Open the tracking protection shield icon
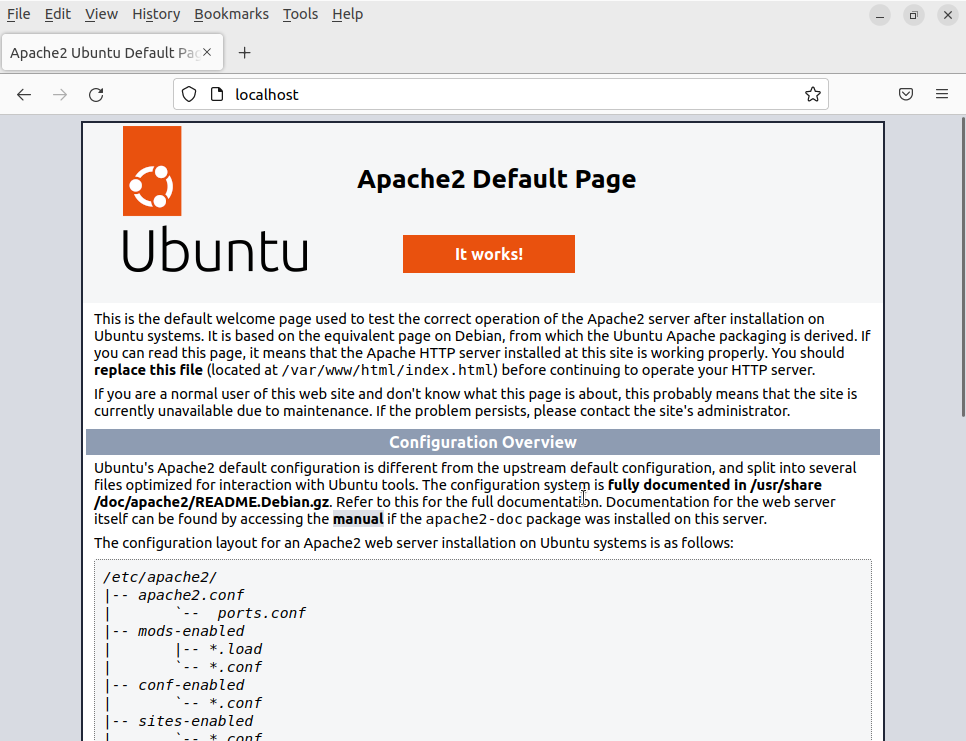The height and width of the screenshot is (741, 966). (x=189, y=94)
